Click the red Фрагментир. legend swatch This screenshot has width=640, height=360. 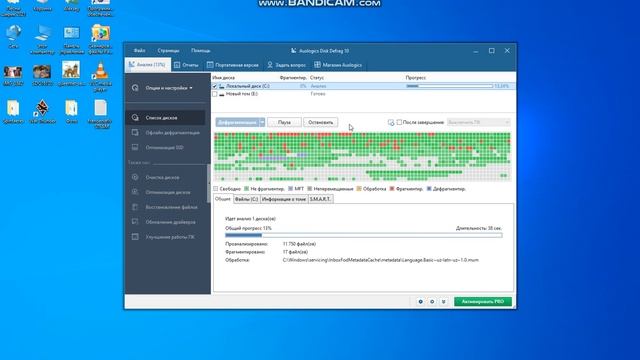(x=392, y=189)
